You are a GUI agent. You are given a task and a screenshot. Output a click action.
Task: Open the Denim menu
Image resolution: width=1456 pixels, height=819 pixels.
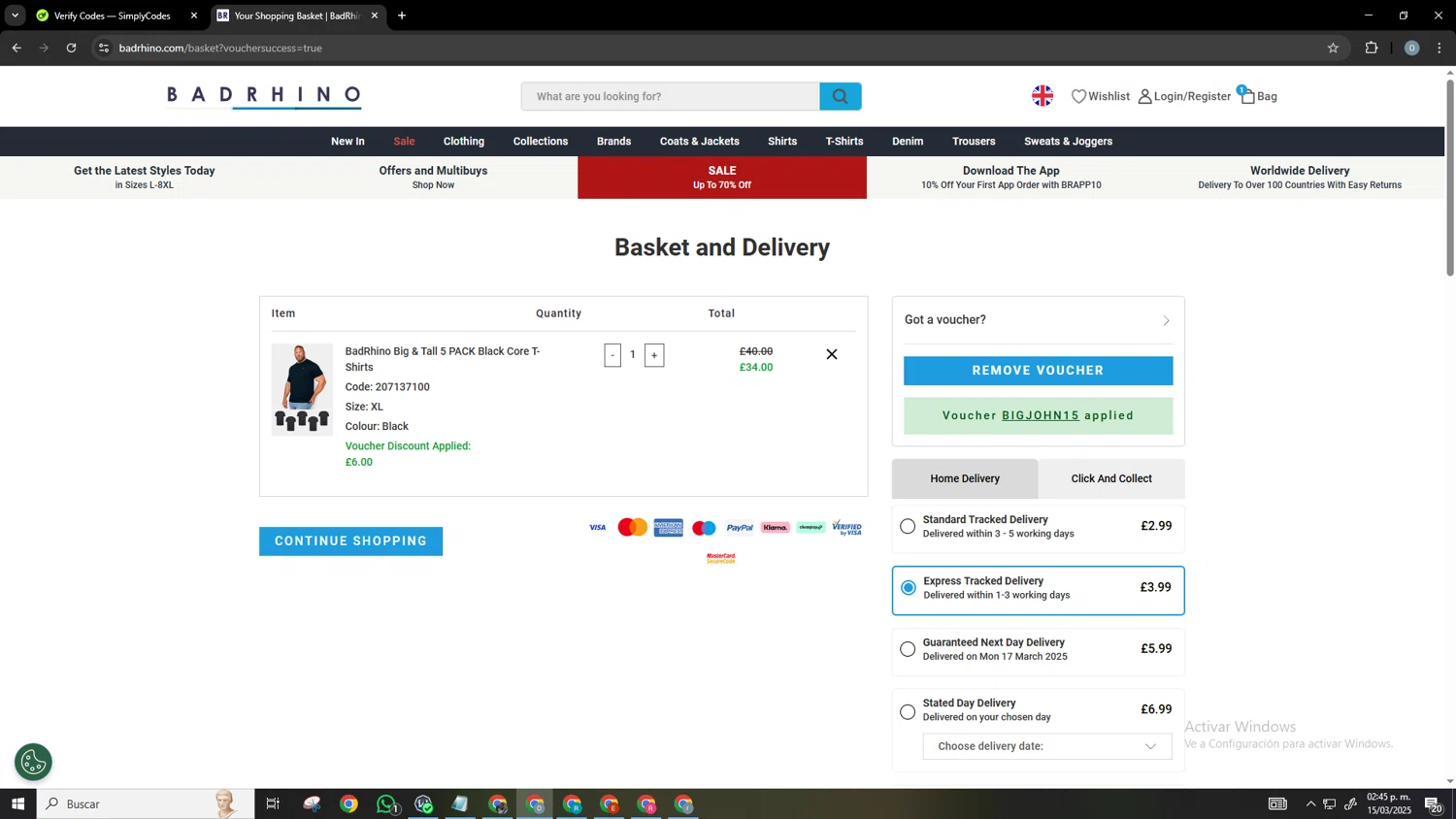[908, 142]
